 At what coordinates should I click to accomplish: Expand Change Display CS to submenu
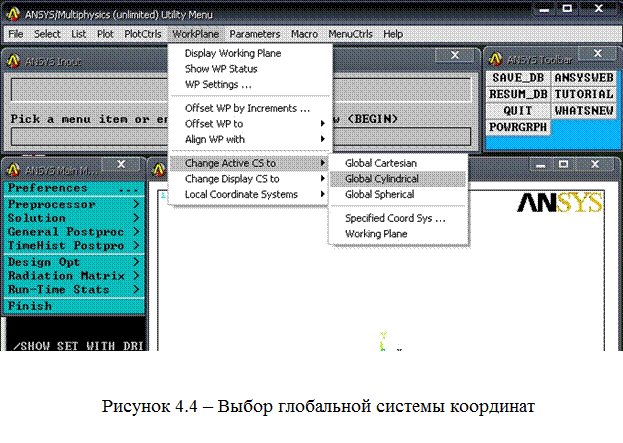[250, 179]
